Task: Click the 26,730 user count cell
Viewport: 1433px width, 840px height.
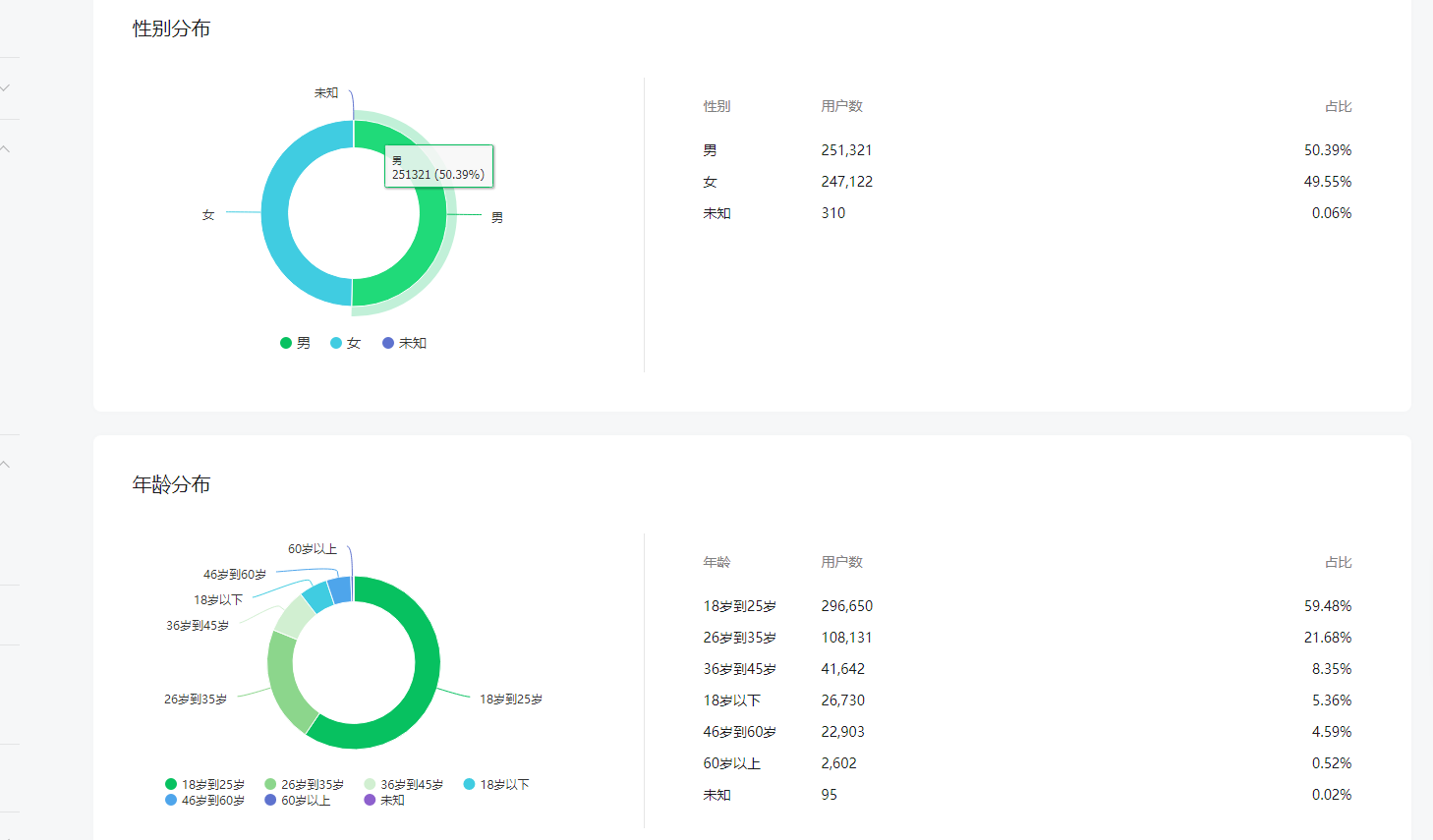Action: coord(843,700)
